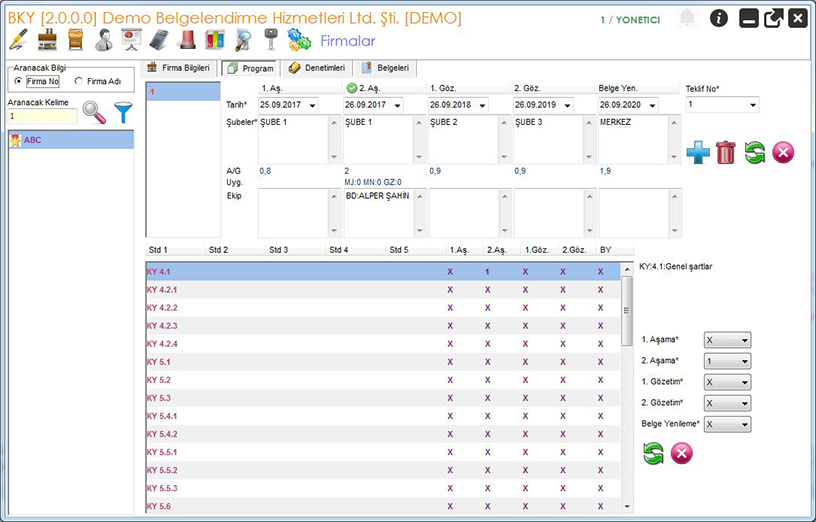The image size is (816, 522).
Task: Click the green refresh icon beside trash
Action: point(755,152)
